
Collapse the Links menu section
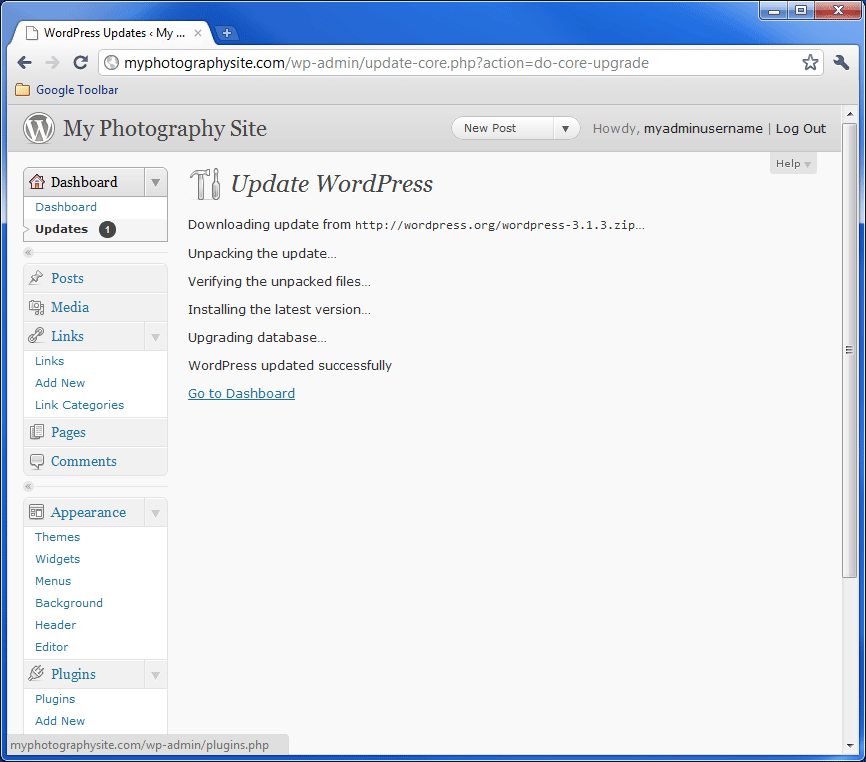click(x=156, y=337)
